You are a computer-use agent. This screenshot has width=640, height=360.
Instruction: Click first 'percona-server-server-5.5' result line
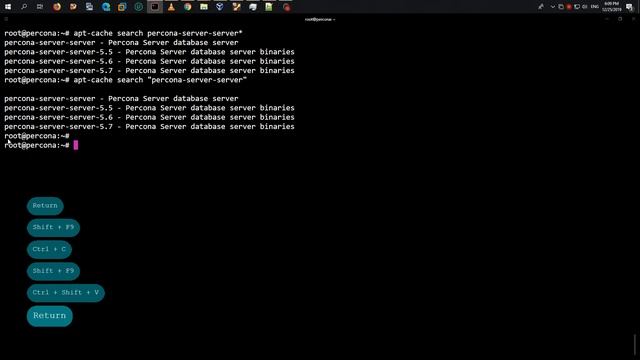click(x=149, y=52)
